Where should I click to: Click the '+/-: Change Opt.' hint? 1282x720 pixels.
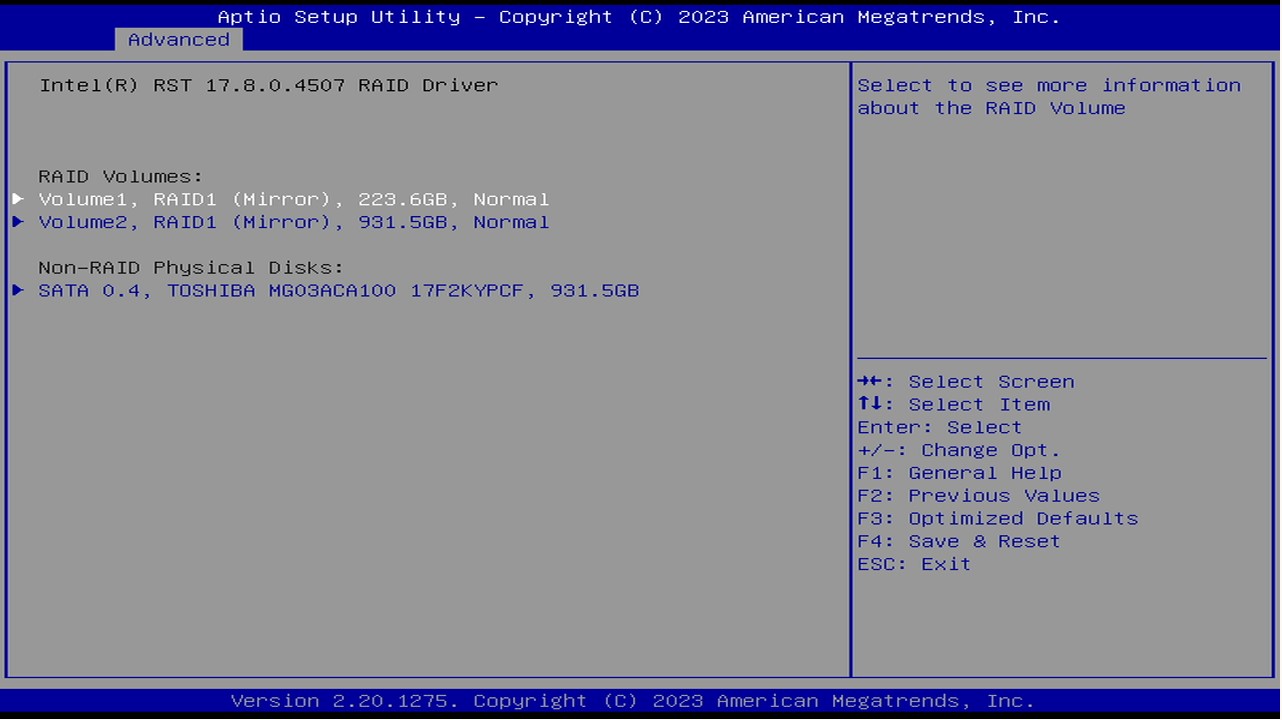coord(959,451)
